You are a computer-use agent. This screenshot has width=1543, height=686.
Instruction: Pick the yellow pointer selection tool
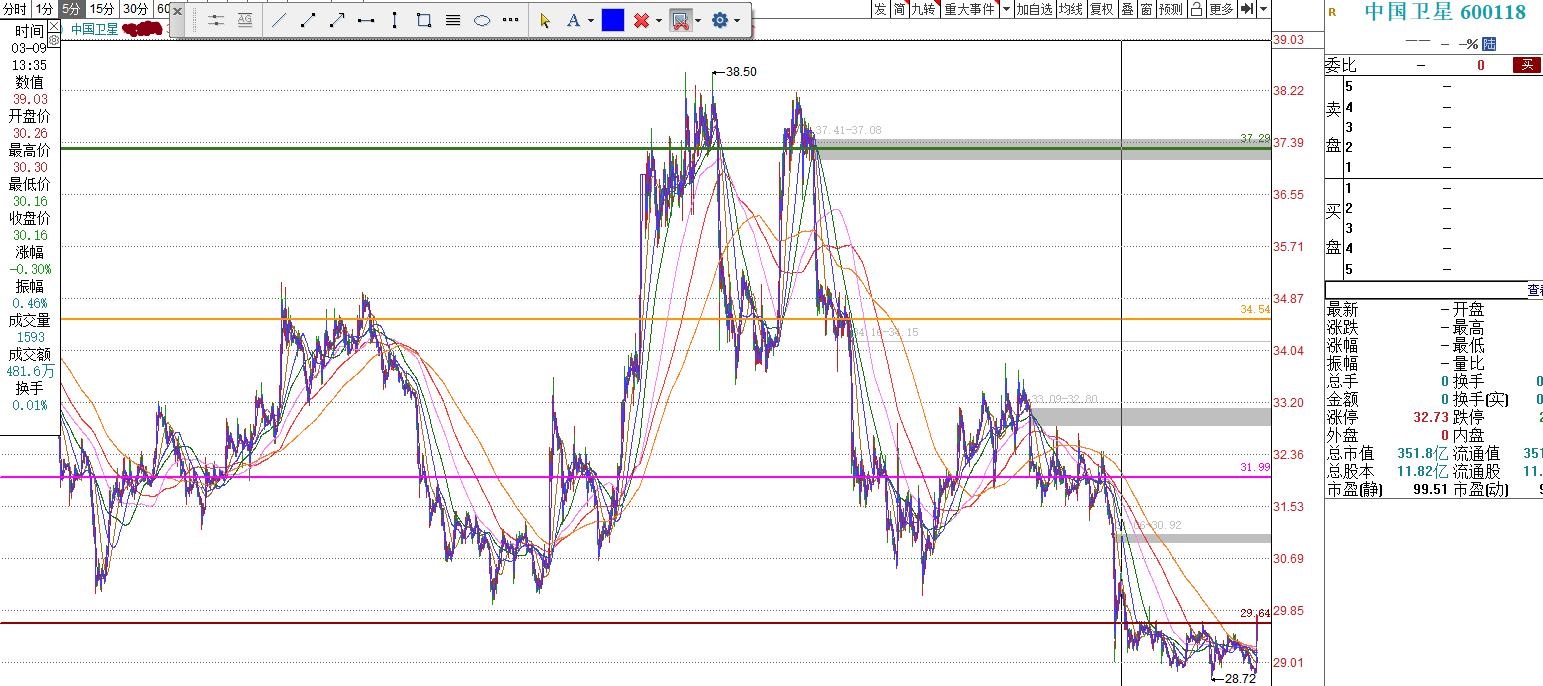tap(545, 20)
